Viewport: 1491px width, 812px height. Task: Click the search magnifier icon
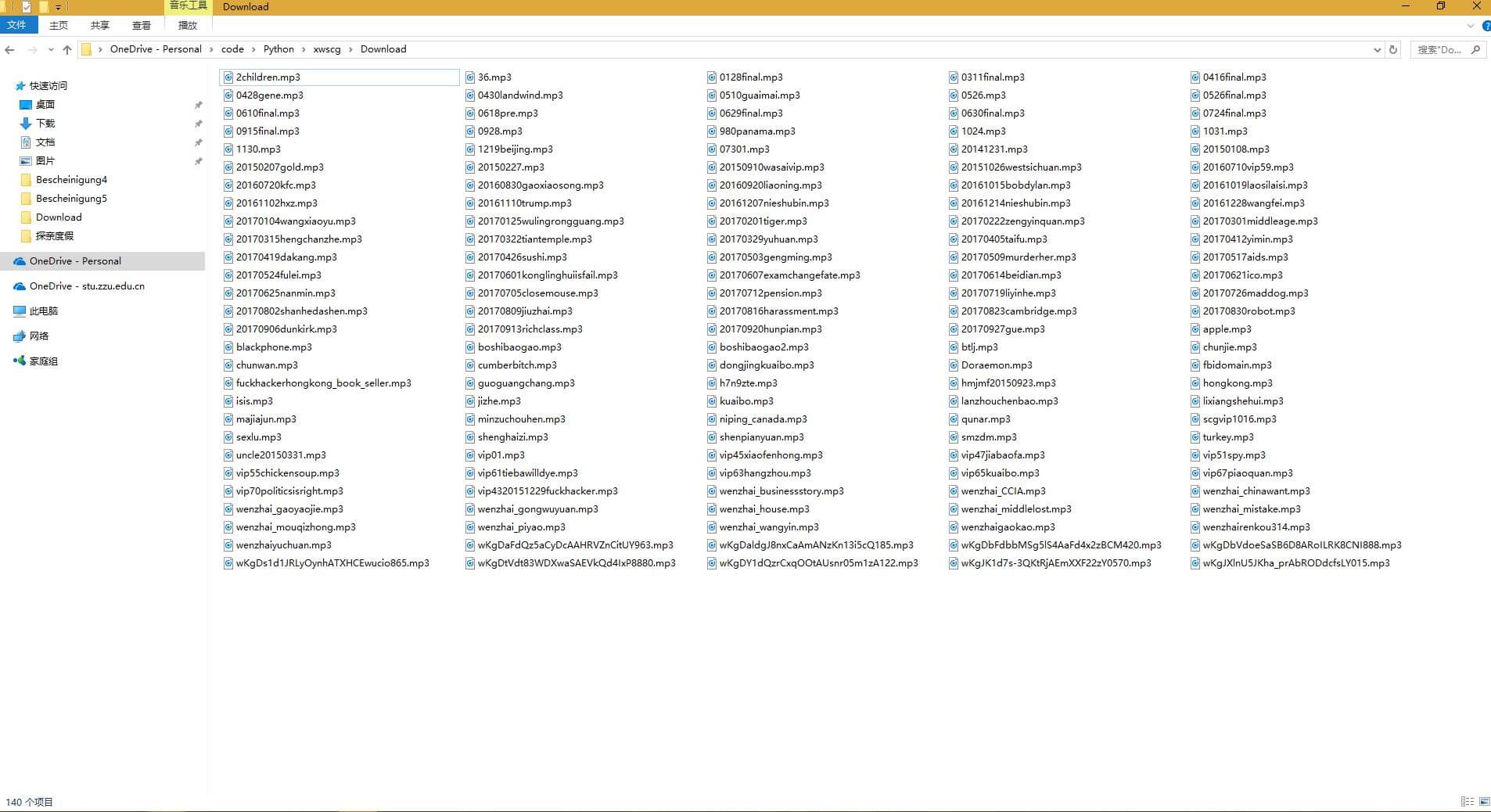1475,49
